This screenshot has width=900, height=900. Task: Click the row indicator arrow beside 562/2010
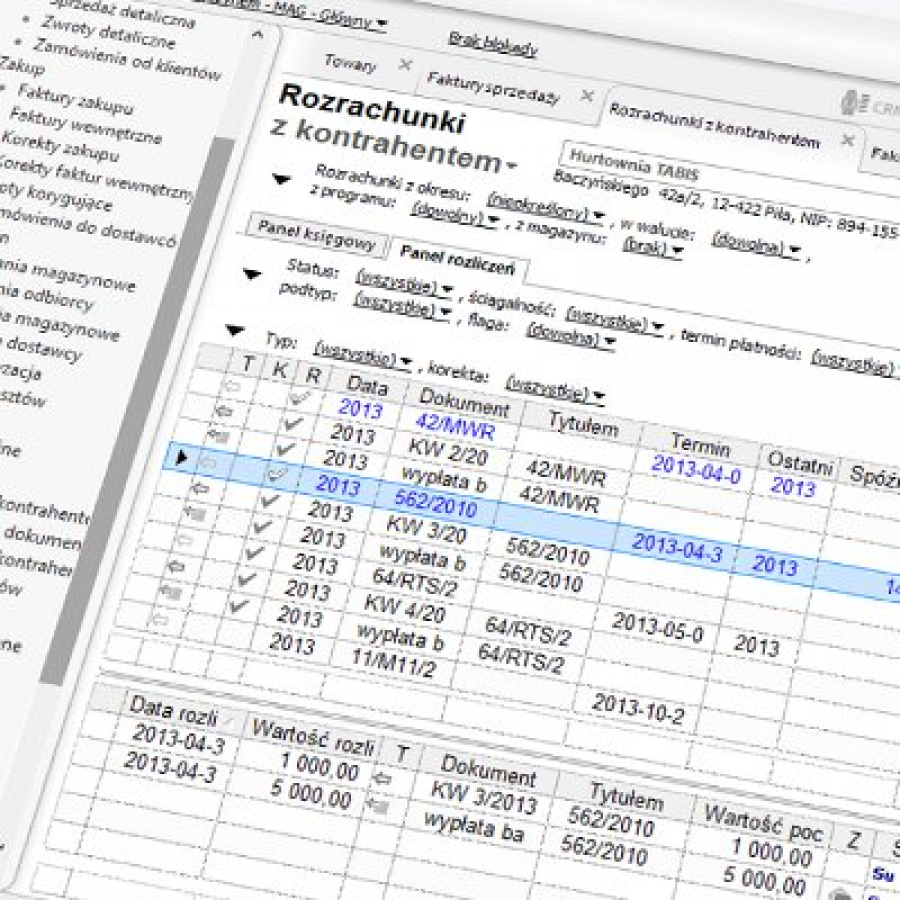click(x=181, y=458)
